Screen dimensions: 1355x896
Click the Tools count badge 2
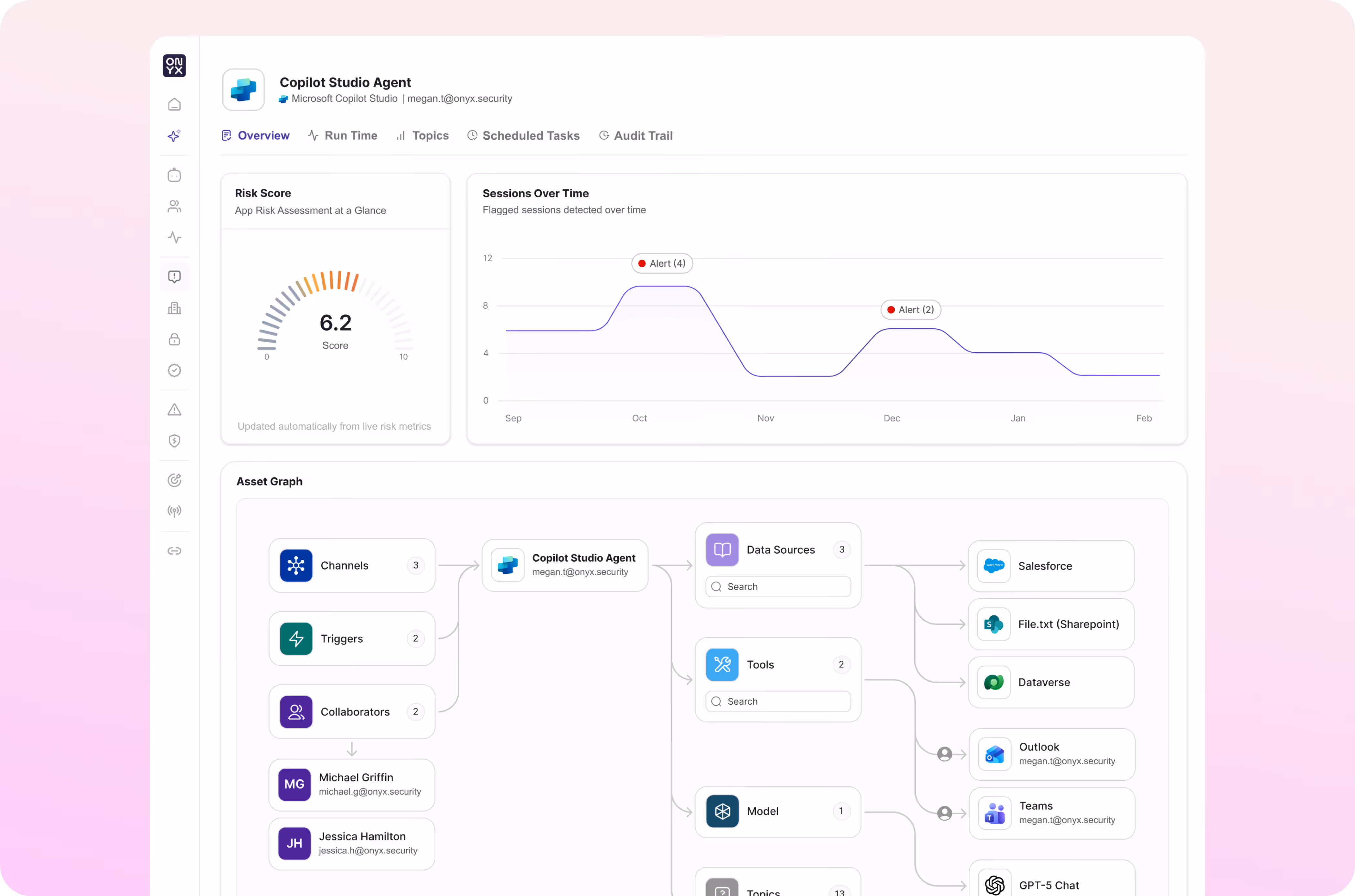(x=841, y=665)
